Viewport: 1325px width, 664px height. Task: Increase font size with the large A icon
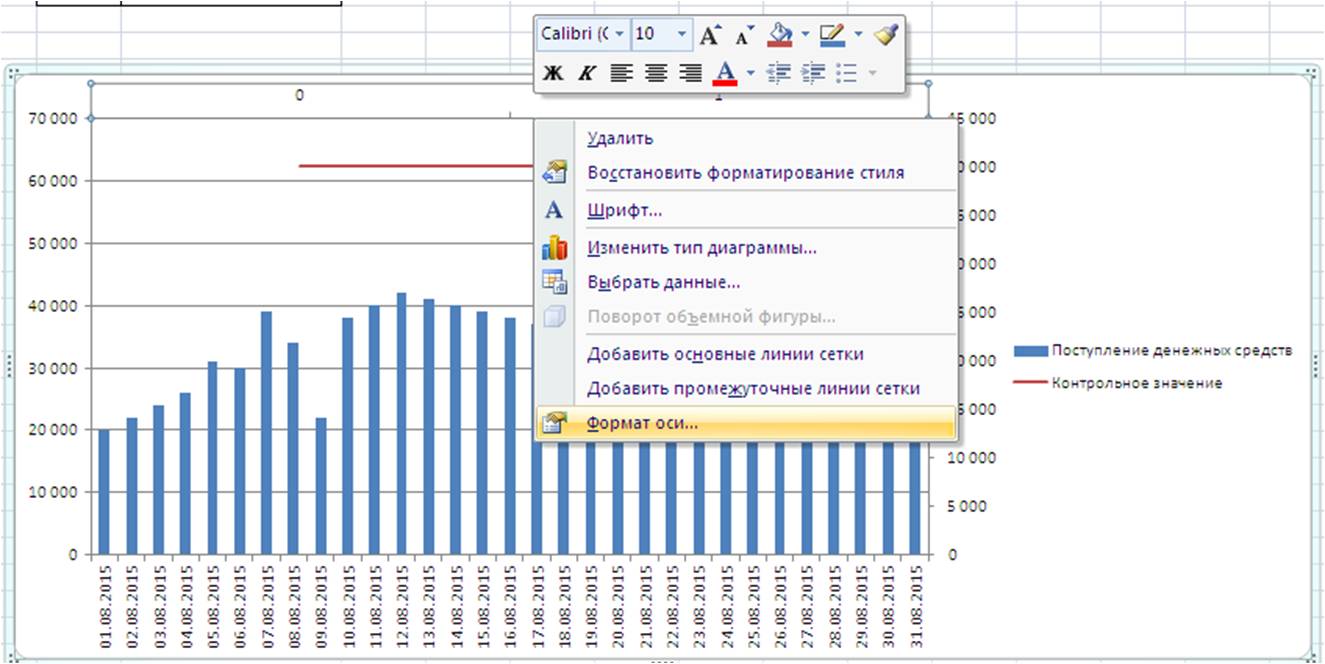click(x=710, y=35)
